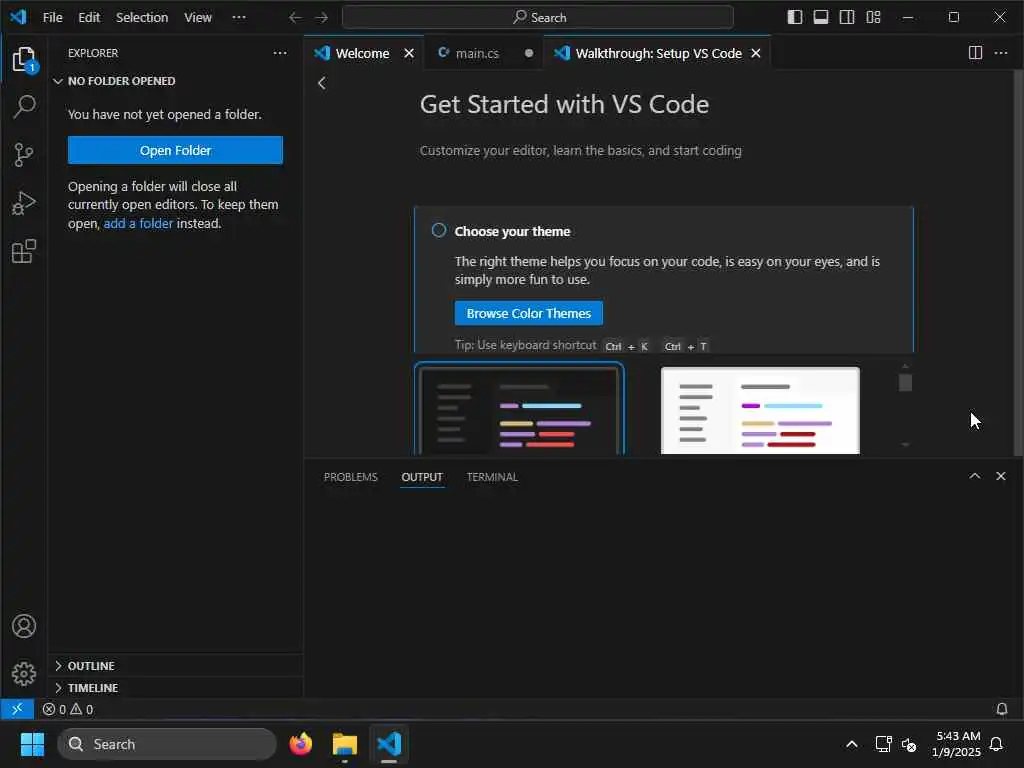Click the network display tray icon

[x=883, y=744]
